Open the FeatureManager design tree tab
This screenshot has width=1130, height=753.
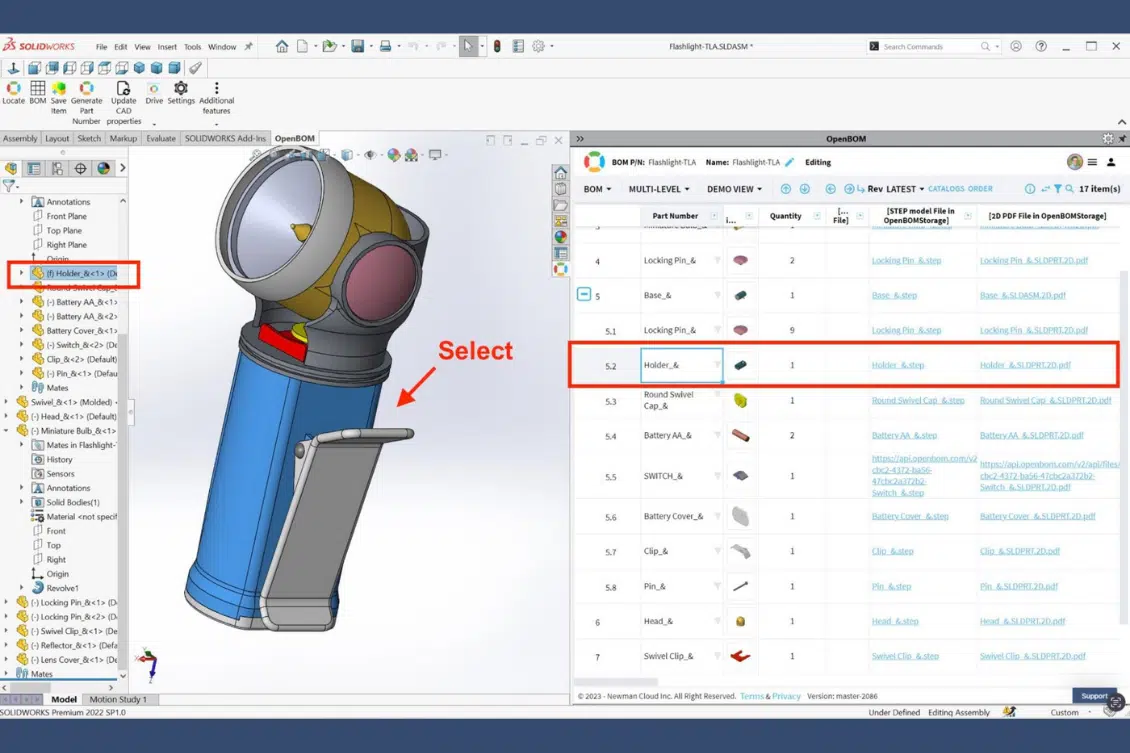click(12, 168)
